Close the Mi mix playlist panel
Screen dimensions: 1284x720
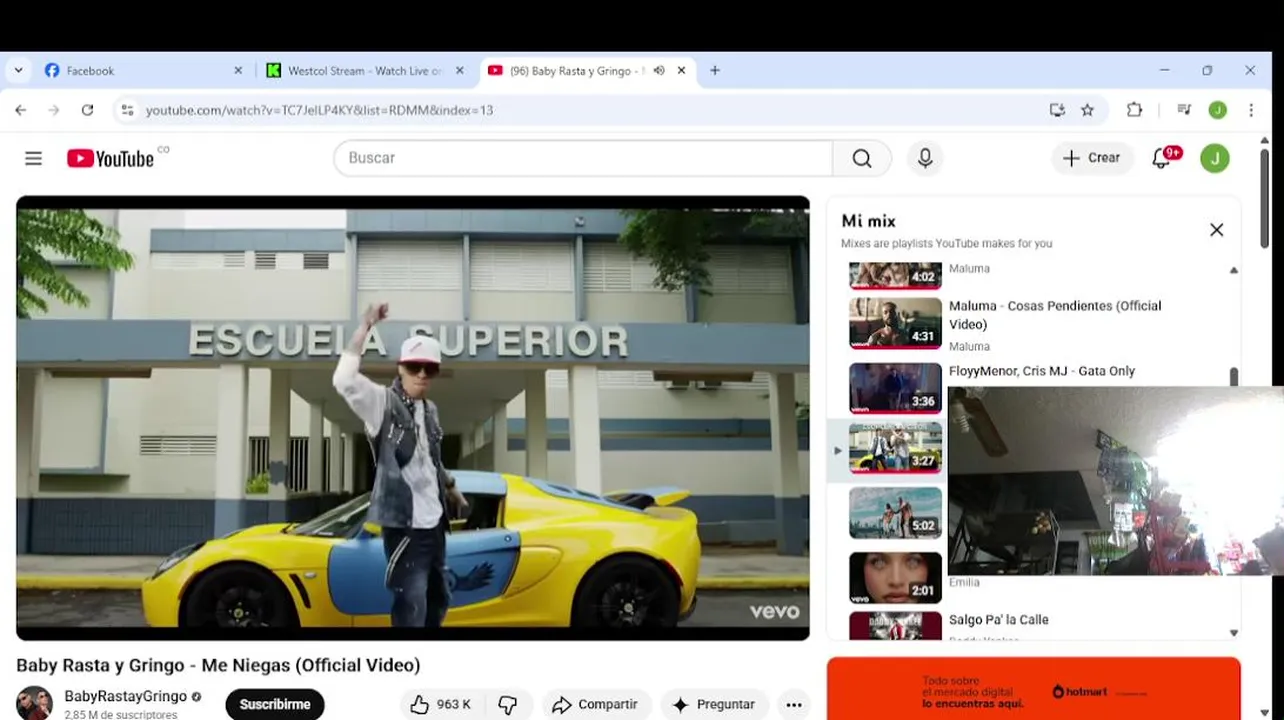click(x=1216, y=230)
